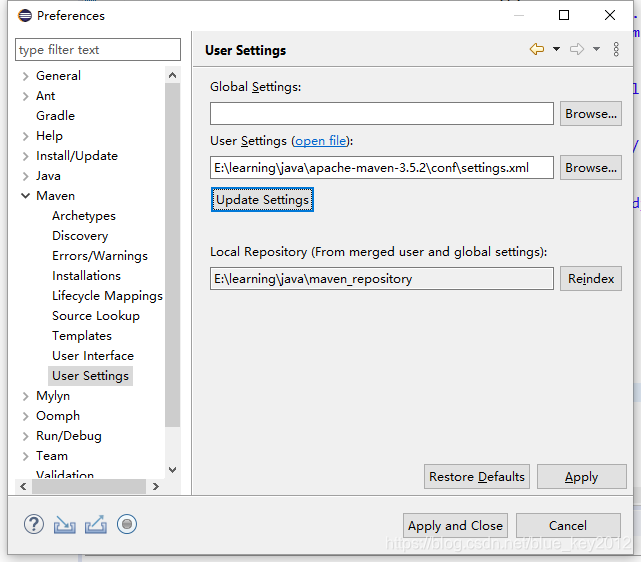
Task: Open the view menu three-dots icon
Action: coord(616,49)
